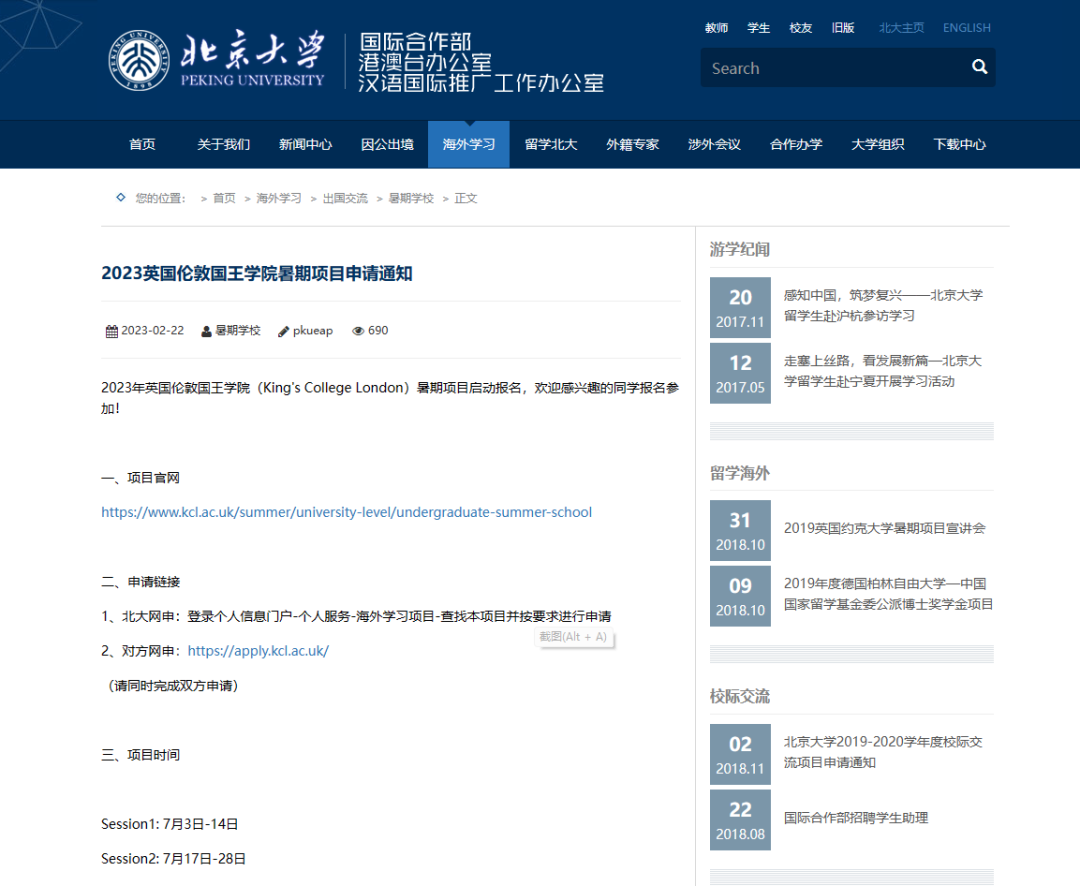Image resolution: width=1080 pixels, height=886 pixels.
Task: Click the pencil icon beside pkueap
Action: pos(283,331)
